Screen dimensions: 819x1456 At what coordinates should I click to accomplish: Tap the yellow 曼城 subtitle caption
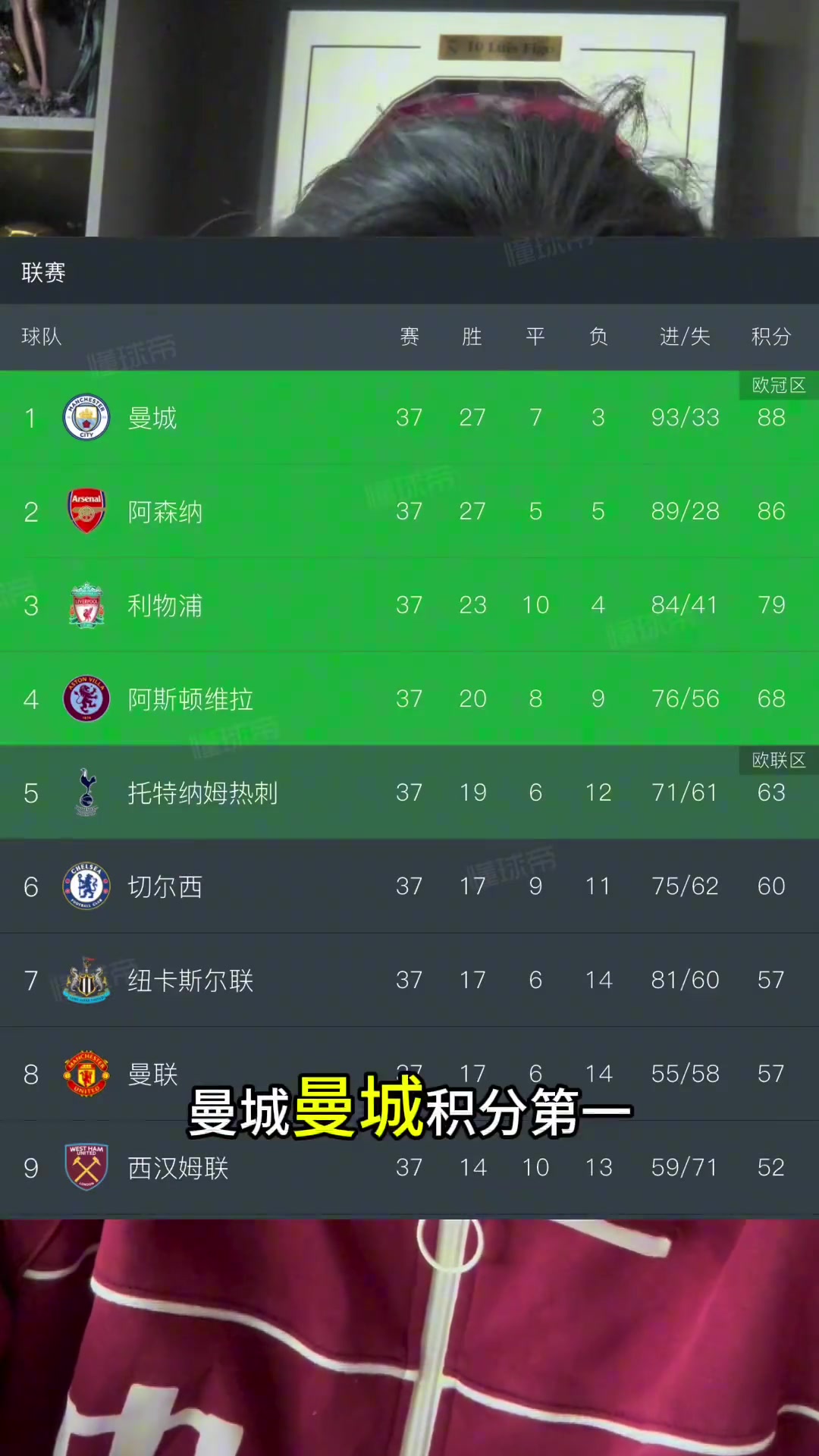click(358, 1108)
